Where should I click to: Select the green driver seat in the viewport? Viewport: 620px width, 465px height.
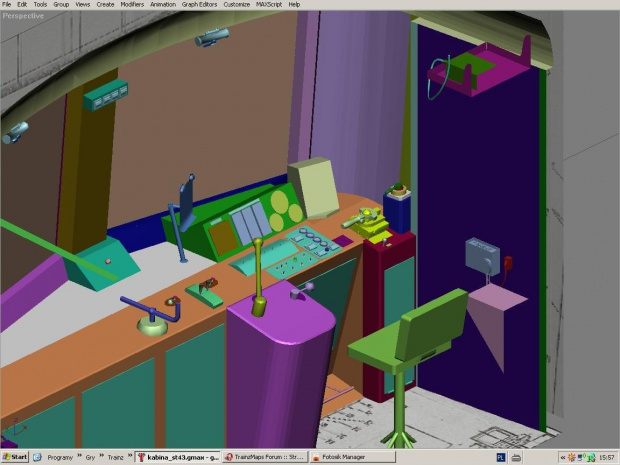pos(420,330)
